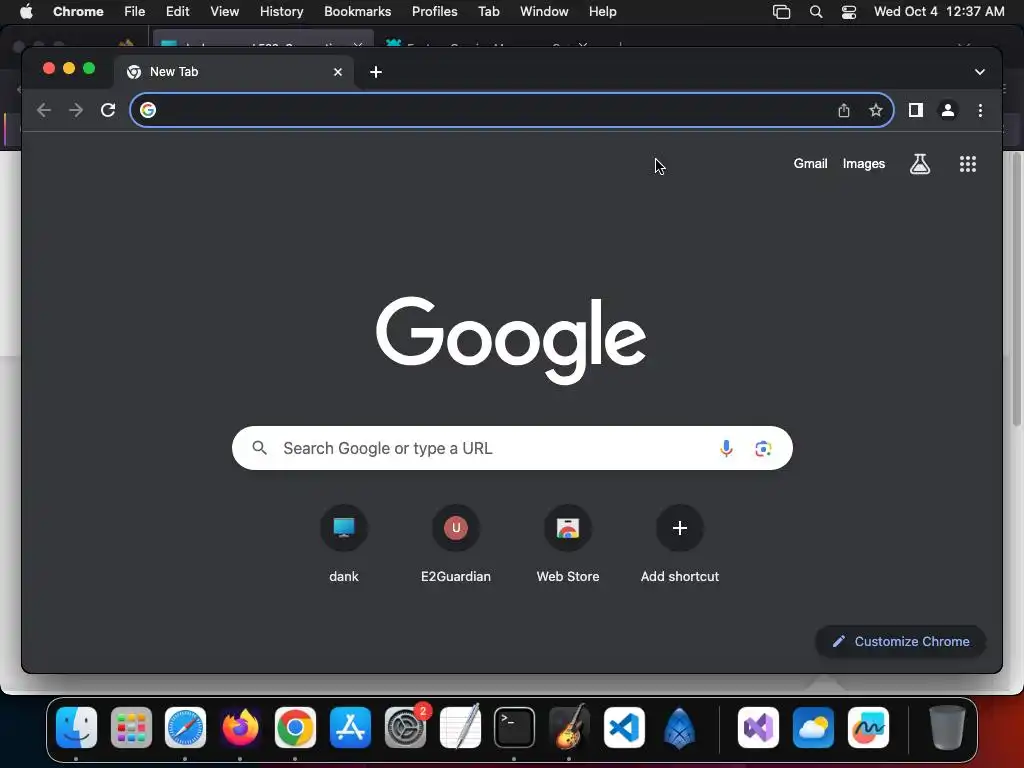Click the page's vertical scrollbar
1024x768 pixels.
click(1016, 289)
